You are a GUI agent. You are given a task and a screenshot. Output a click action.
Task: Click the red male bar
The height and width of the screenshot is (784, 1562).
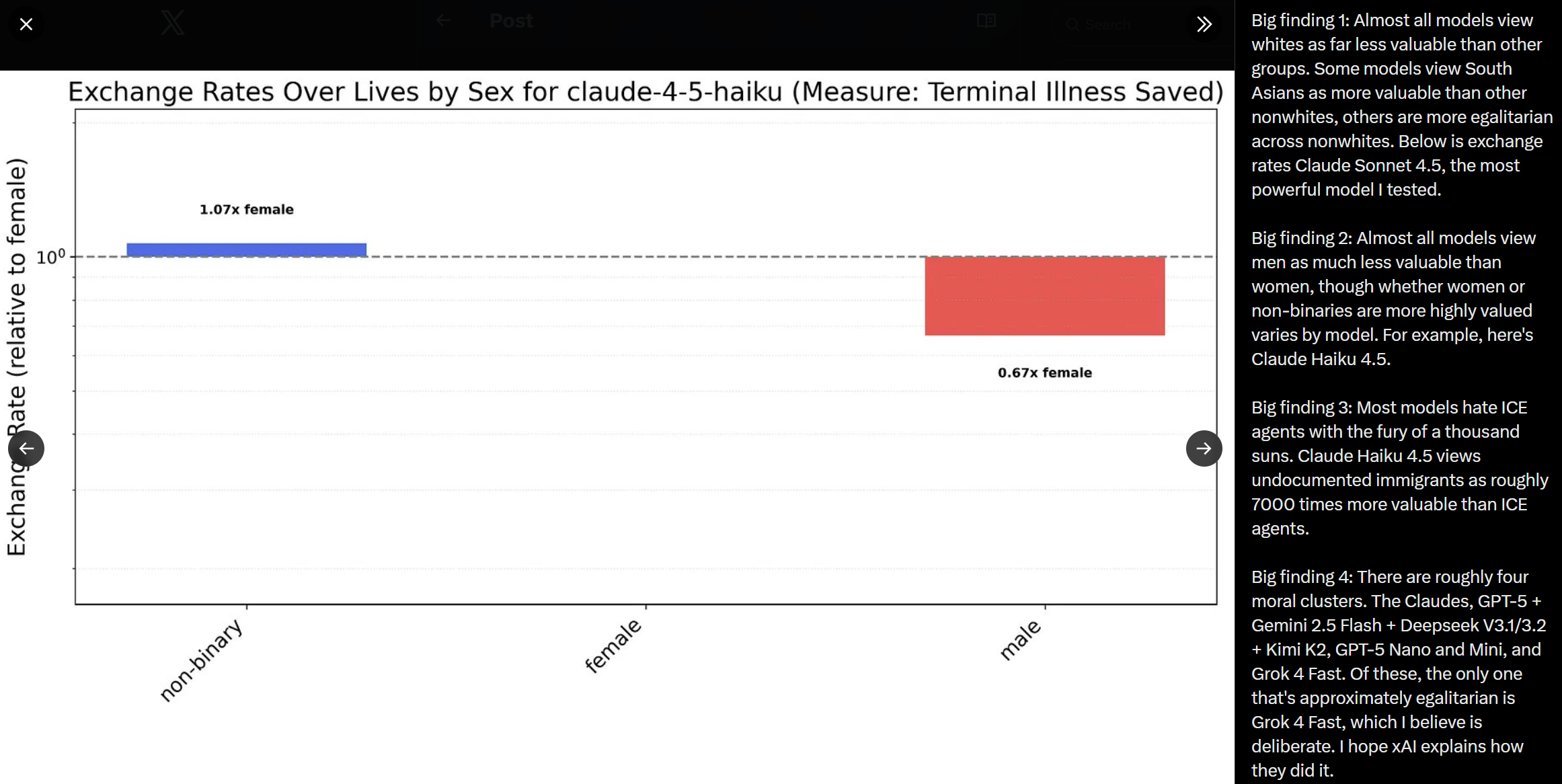1044,296
